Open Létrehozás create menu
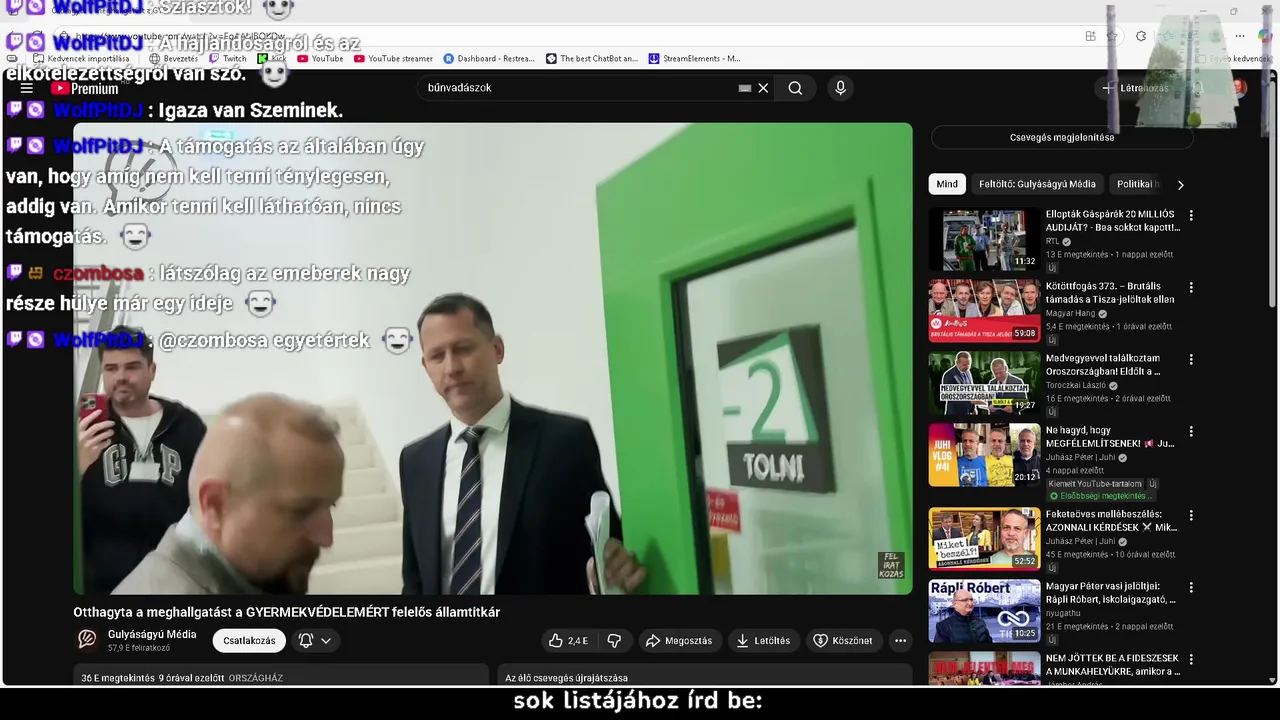Image resolution: width=1280 pixels, height=720 pixels. click(1134, 88)
